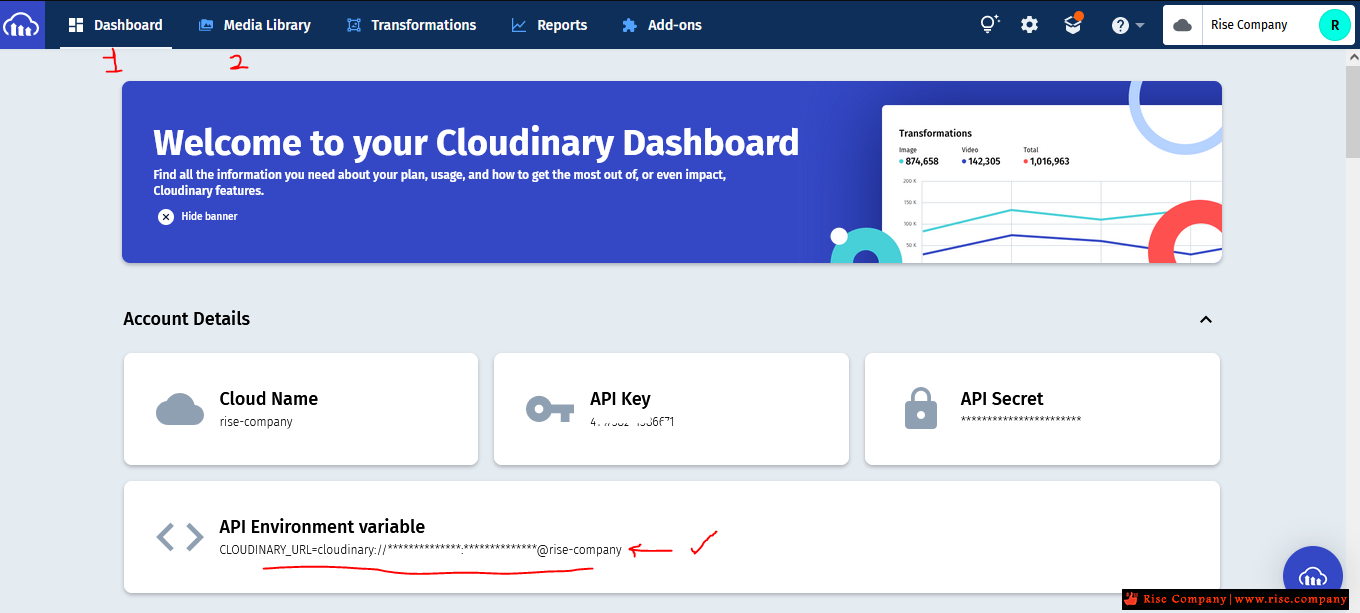Click the Total count 1,016,963
This screenshot has height=613, width=1360.
coord(1046,161)
